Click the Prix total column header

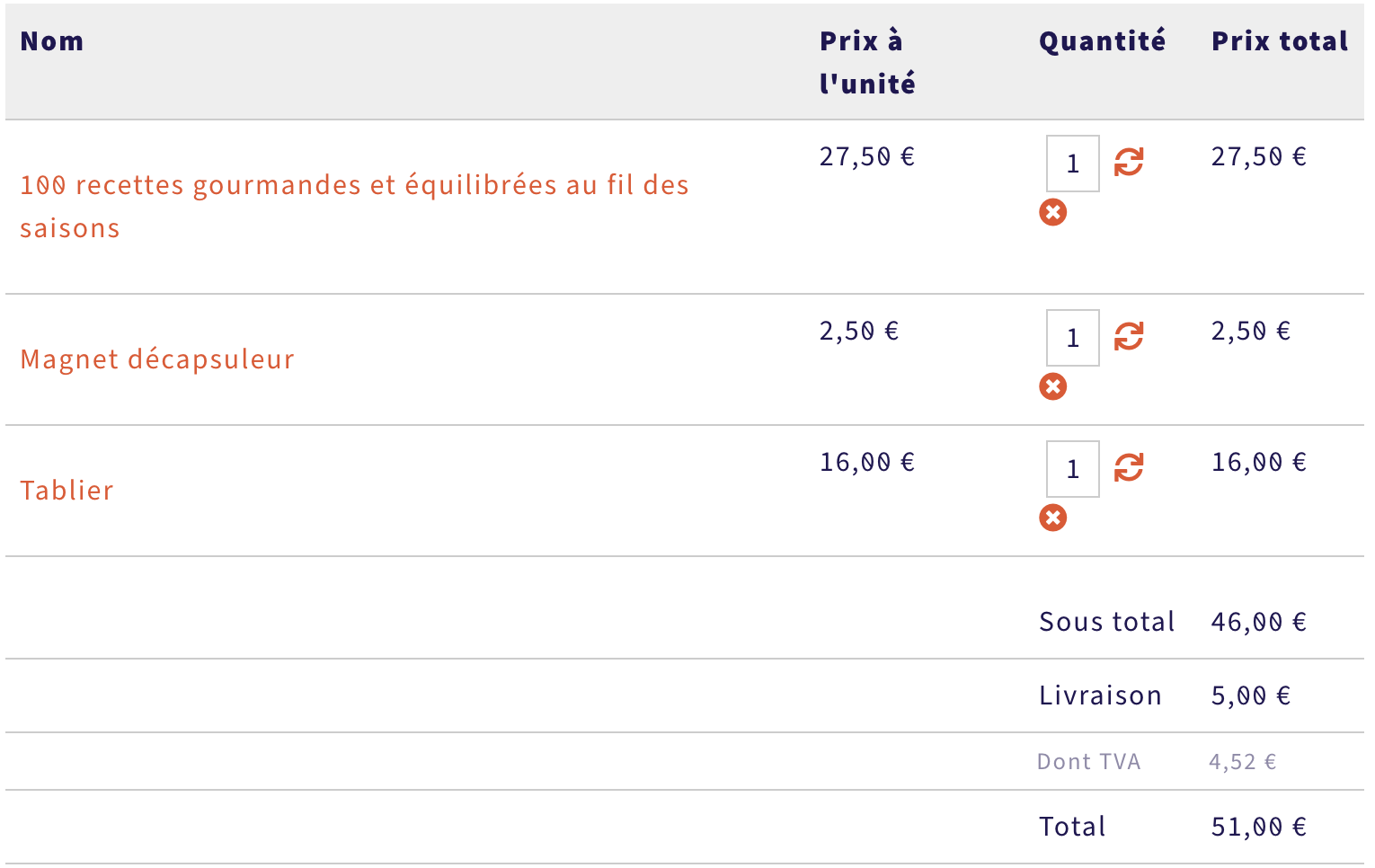pyautogui.click(x=1280, y=41)
